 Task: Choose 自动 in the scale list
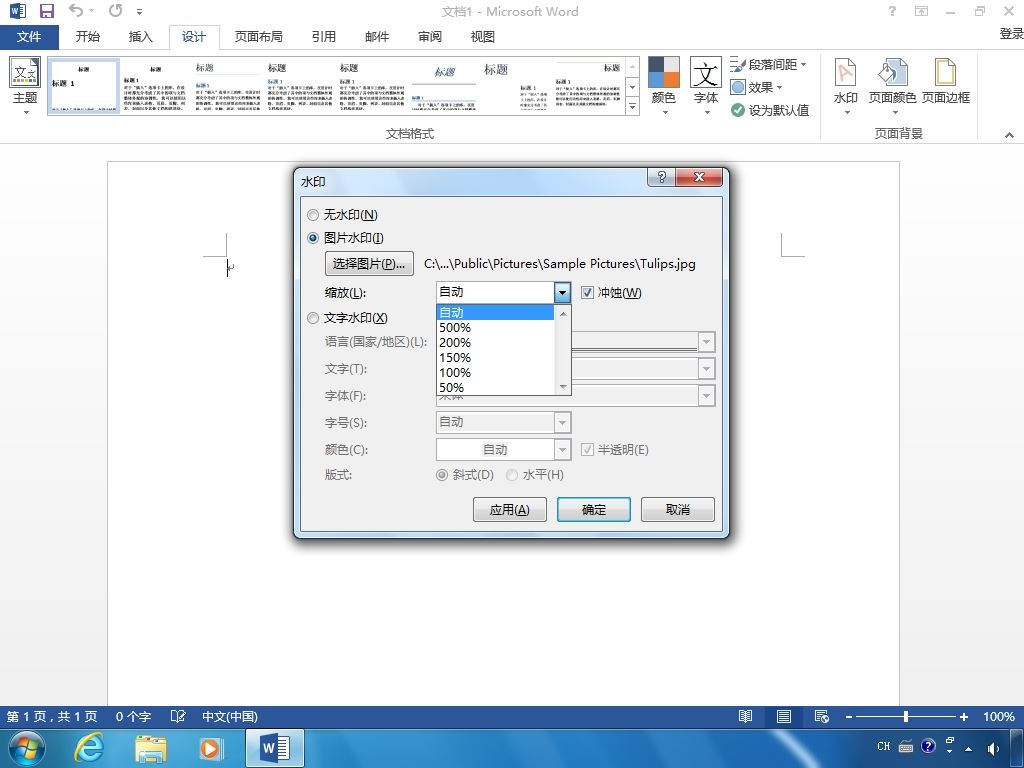coord(496,313)
